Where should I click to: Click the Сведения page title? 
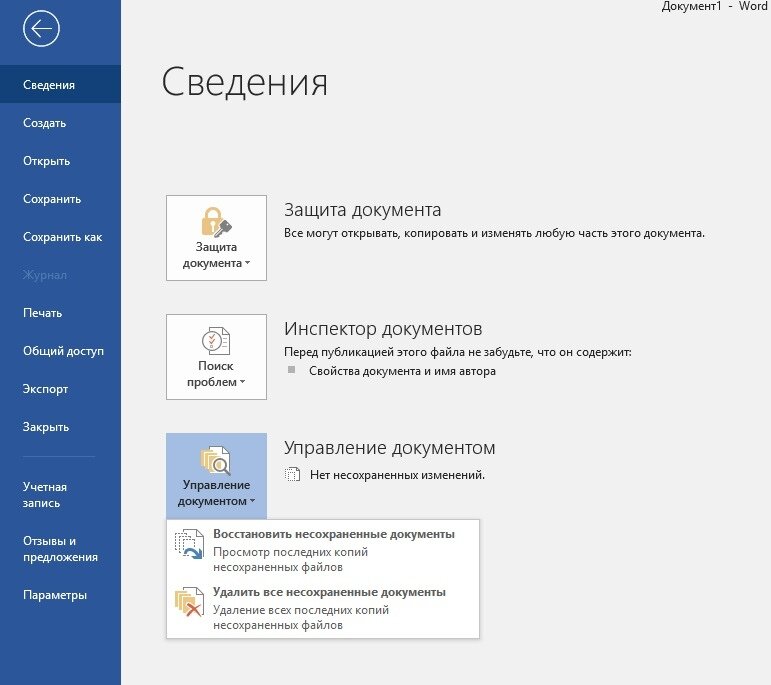click(x=244, y=82)
